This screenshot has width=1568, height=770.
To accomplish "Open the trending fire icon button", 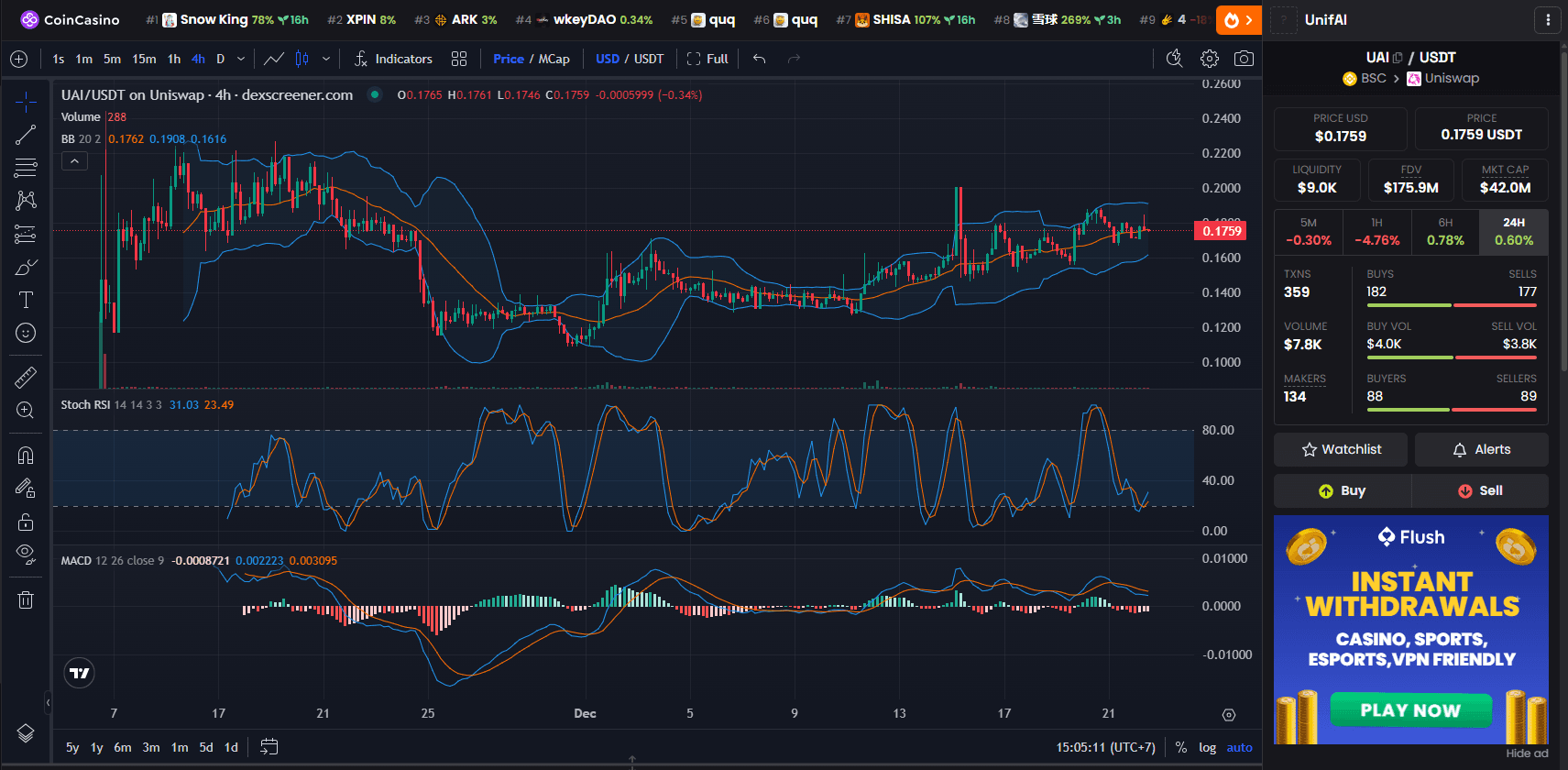I will 1238,19.
